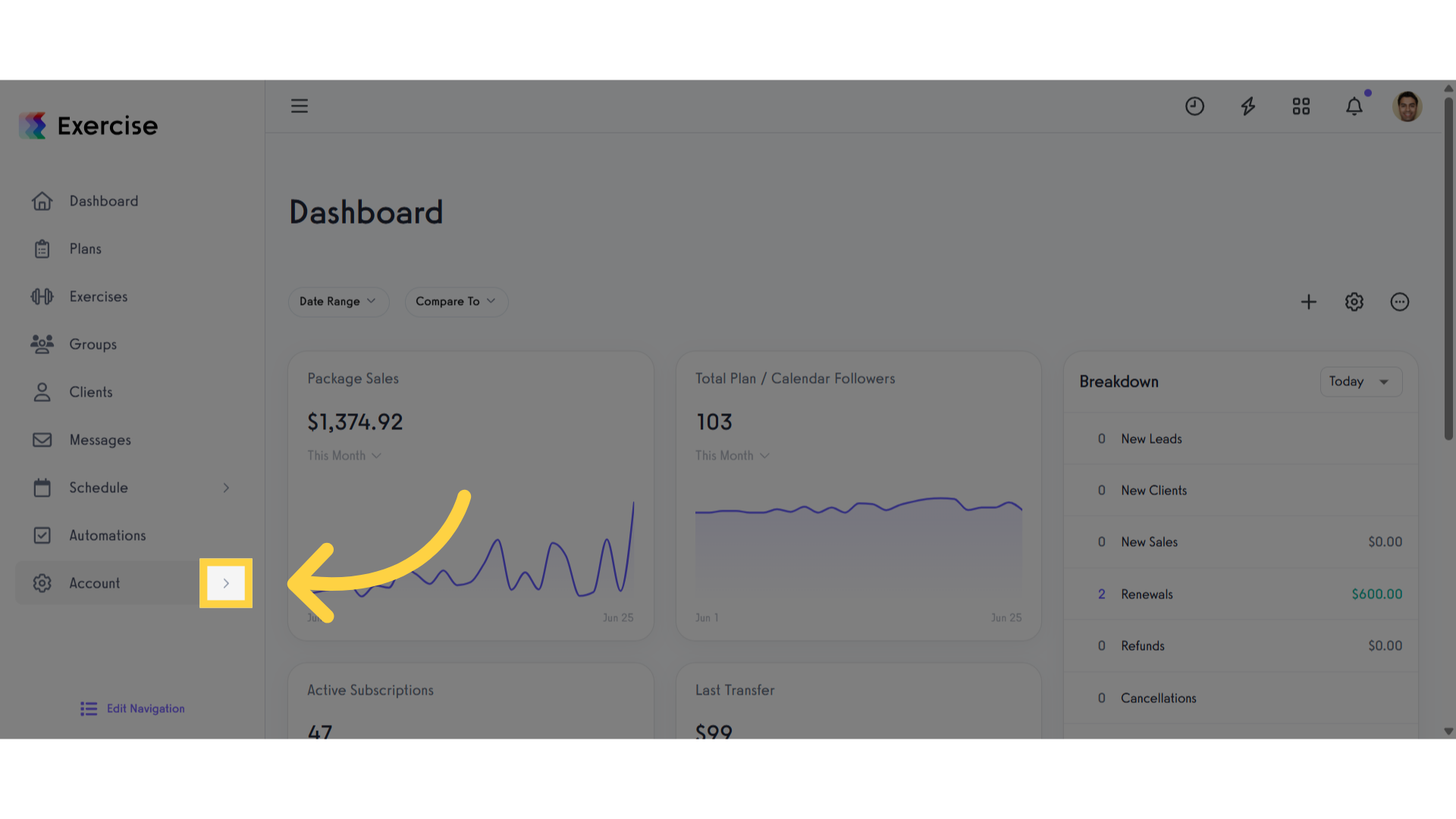
Task: Click the Breakdown heading
Action: tap(1119, 382)
